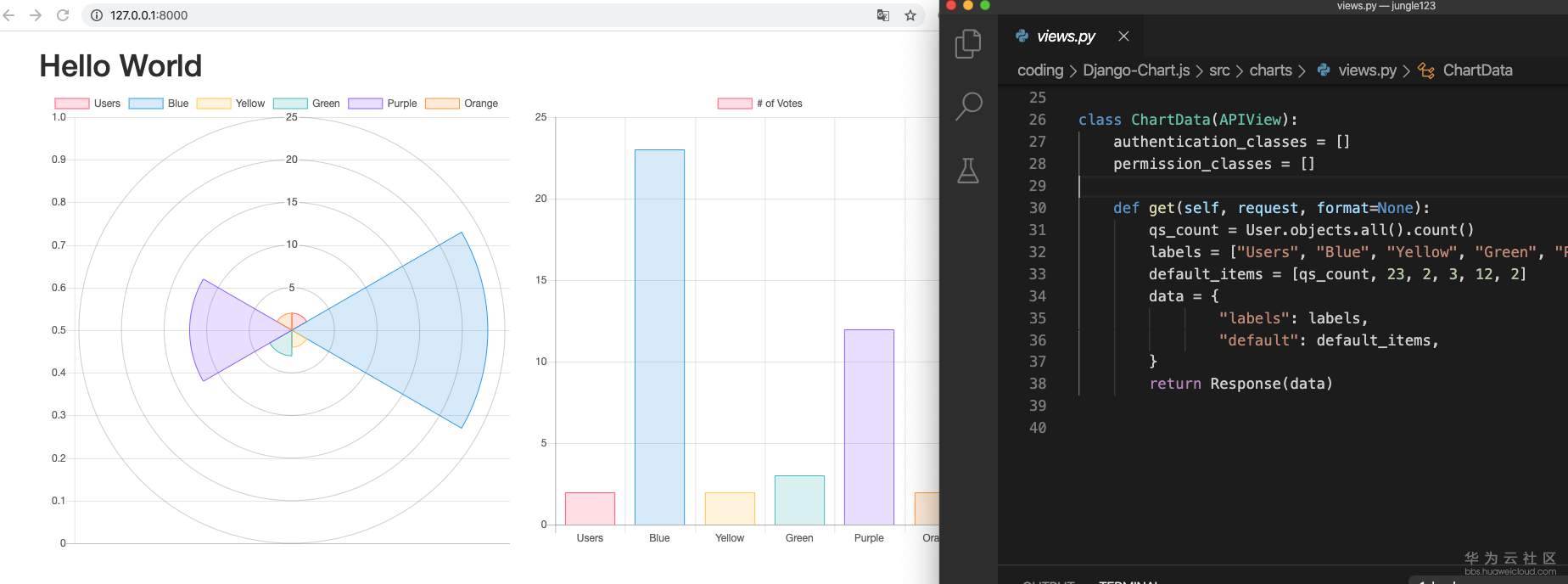Toggle the Green legend in polar chart
This screenshot has width=1568, height=584.
coord(306,104)
